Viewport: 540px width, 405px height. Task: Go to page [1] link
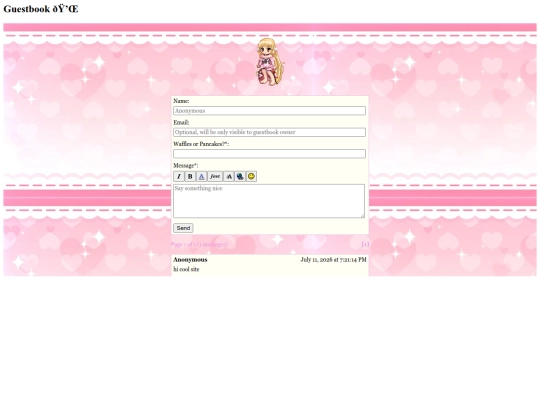point(365,244)
